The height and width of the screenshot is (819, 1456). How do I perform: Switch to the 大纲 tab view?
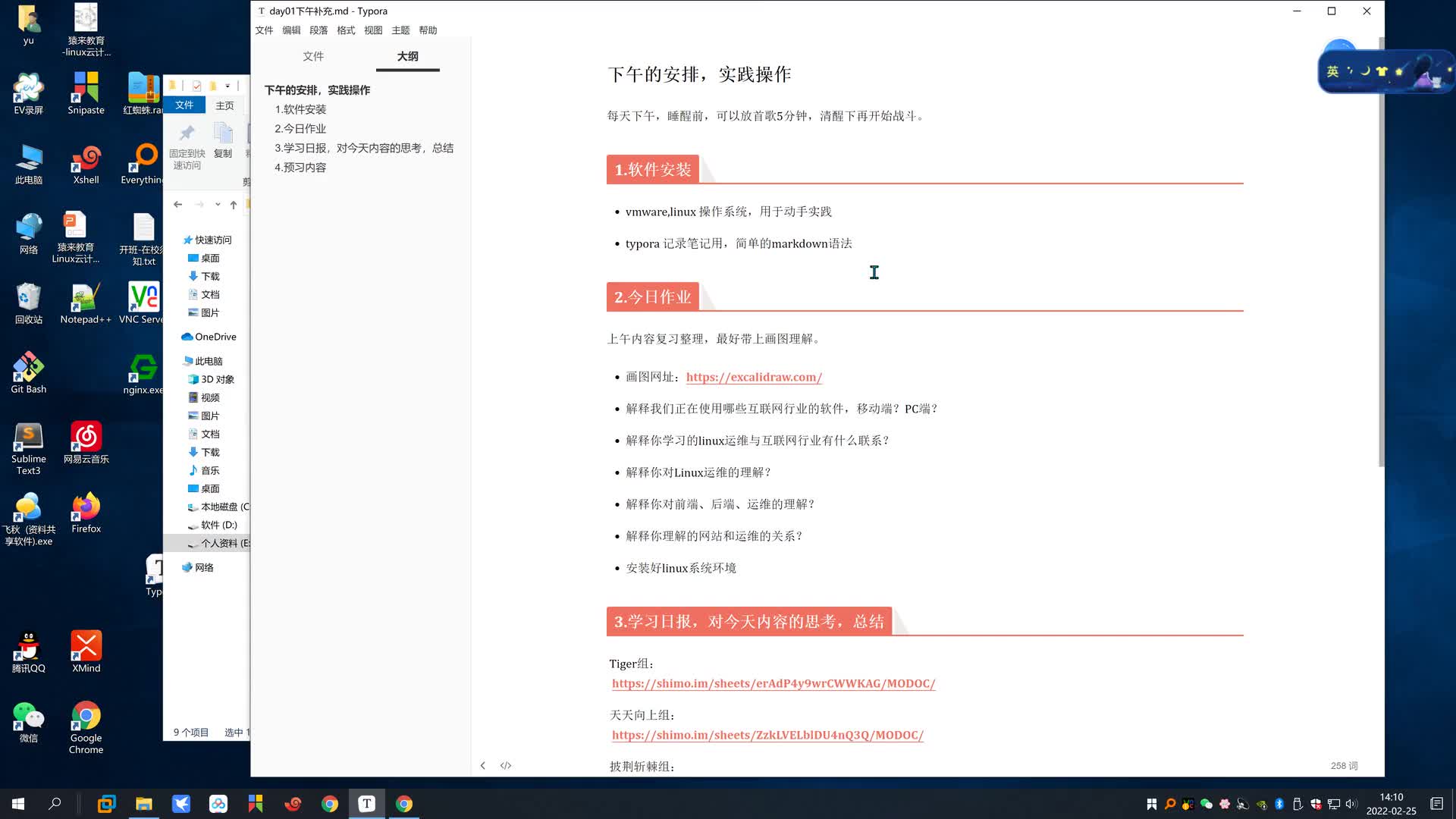pyautogui.click(x=407, y=56)
